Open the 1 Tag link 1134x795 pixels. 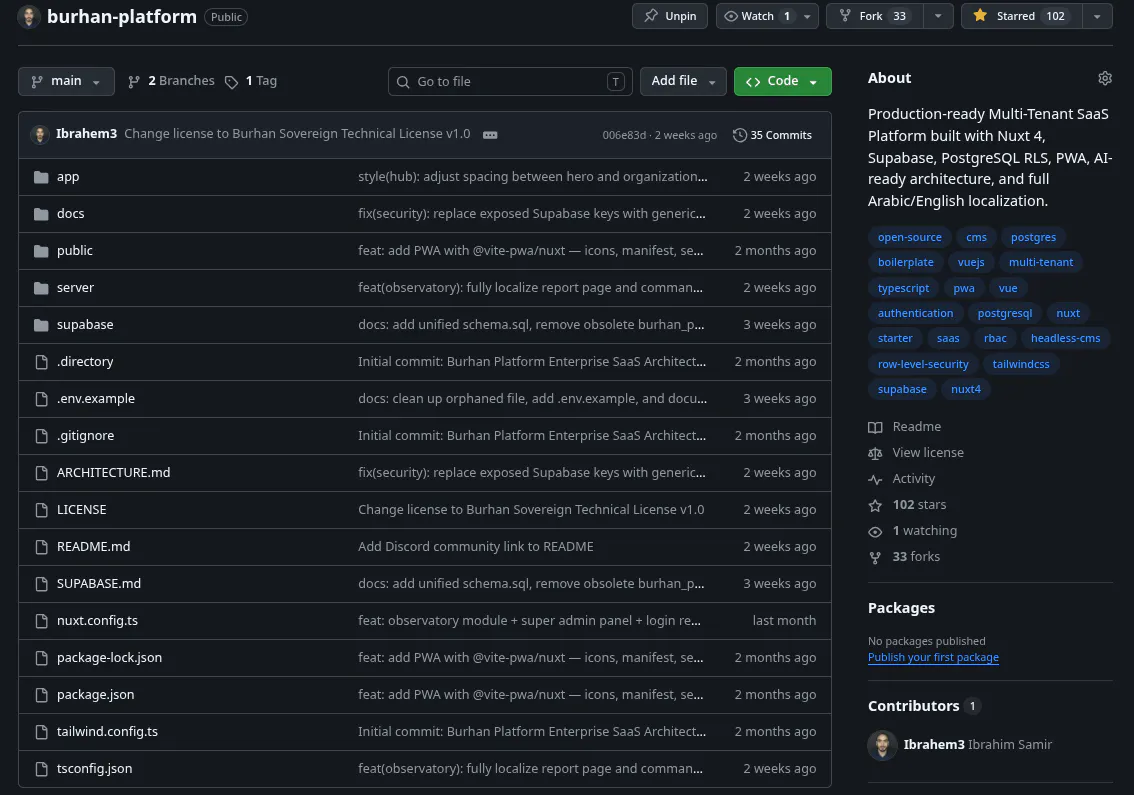pos(251,81)
